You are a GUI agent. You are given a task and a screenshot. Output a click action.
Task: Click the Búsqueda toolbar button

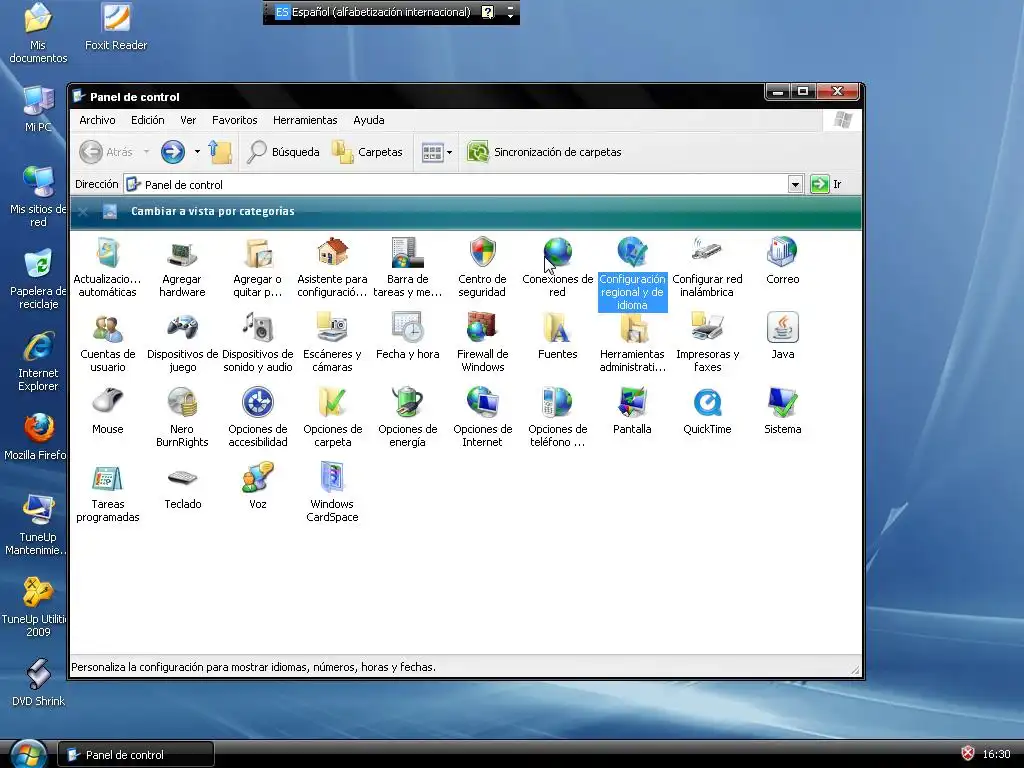tap(283, 152)
